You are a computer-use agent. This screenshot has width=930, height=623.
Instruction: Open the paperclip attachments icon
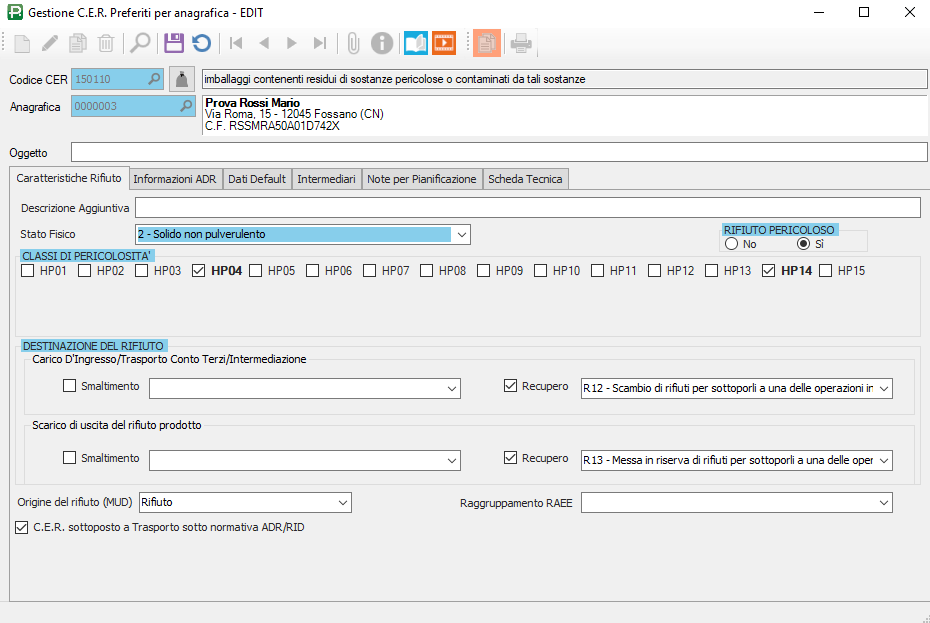(353, 43)
